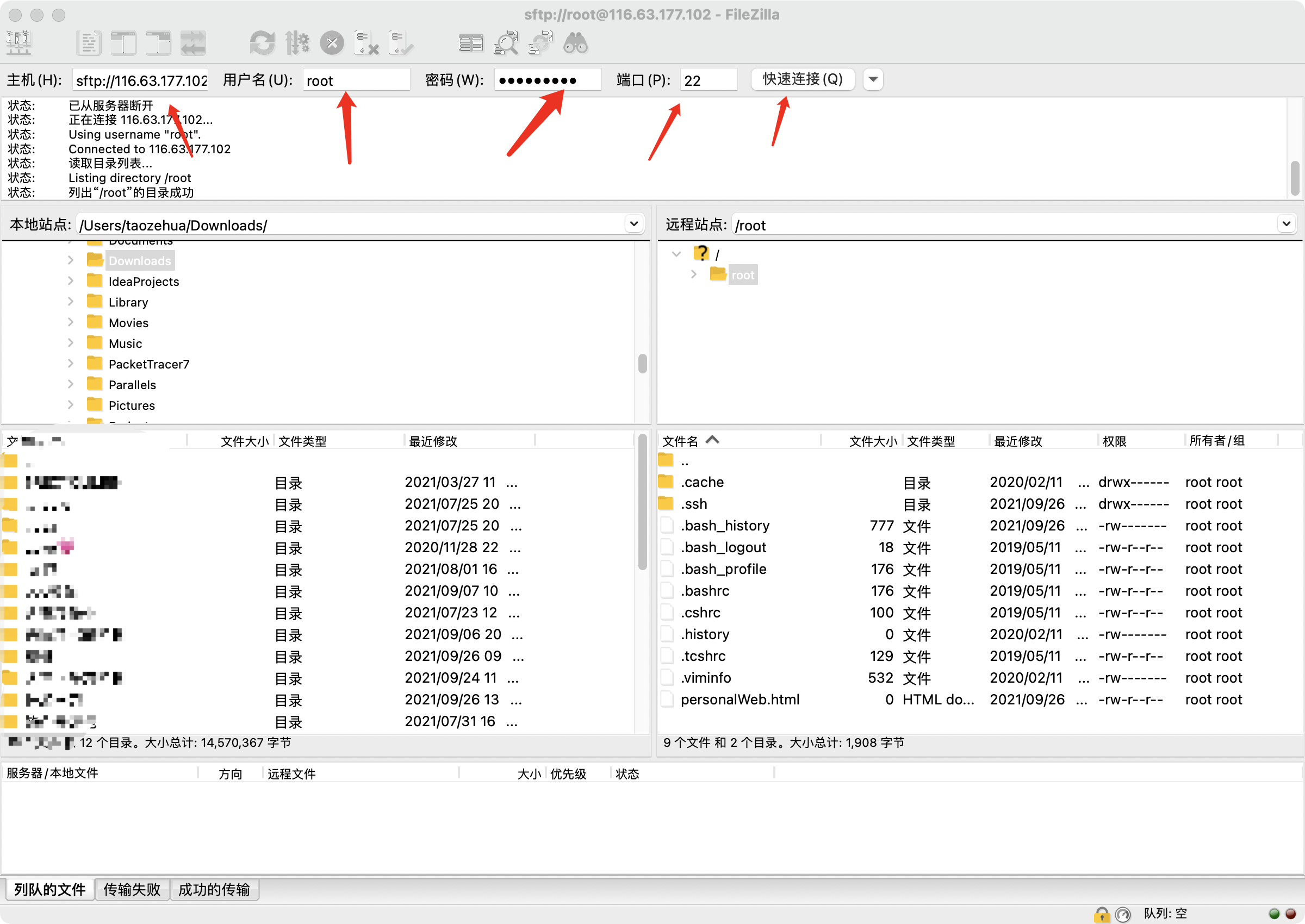The image size is (1305, 924).
Task: Select personalWeb.html in remote list
Action: 740,700
